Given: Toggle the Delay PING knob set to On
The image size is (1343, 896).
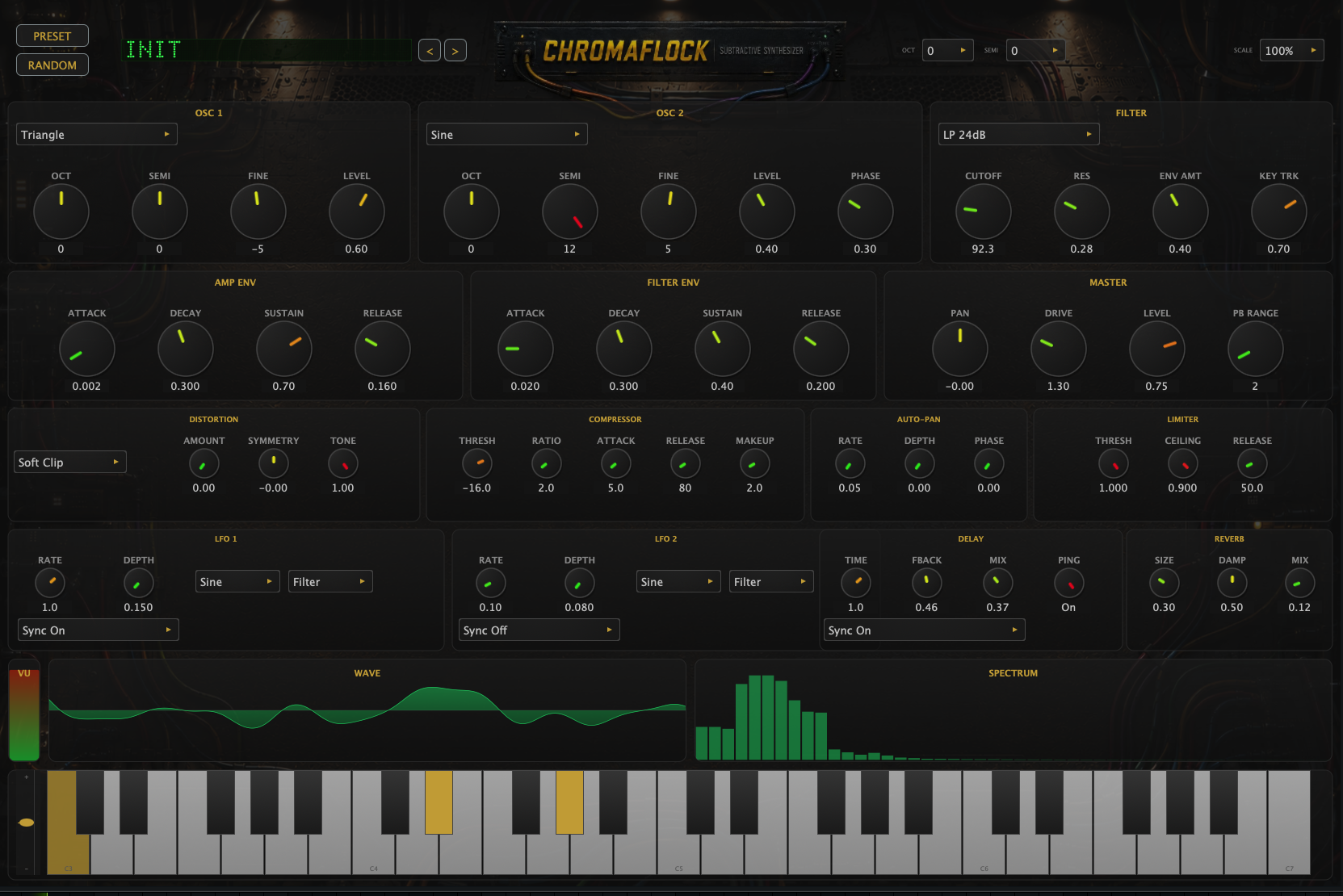Looking at the screenshot, I should 1069,583.
